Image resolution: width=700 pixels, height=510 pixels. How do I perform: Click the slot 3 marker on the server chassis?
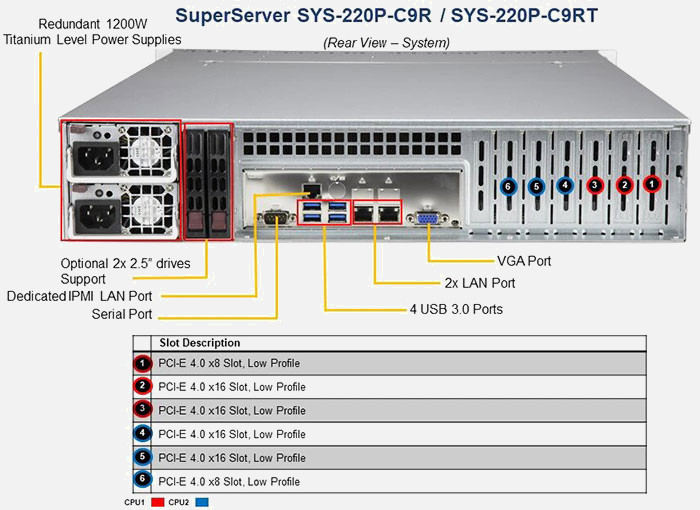click(x=595, y=184)
